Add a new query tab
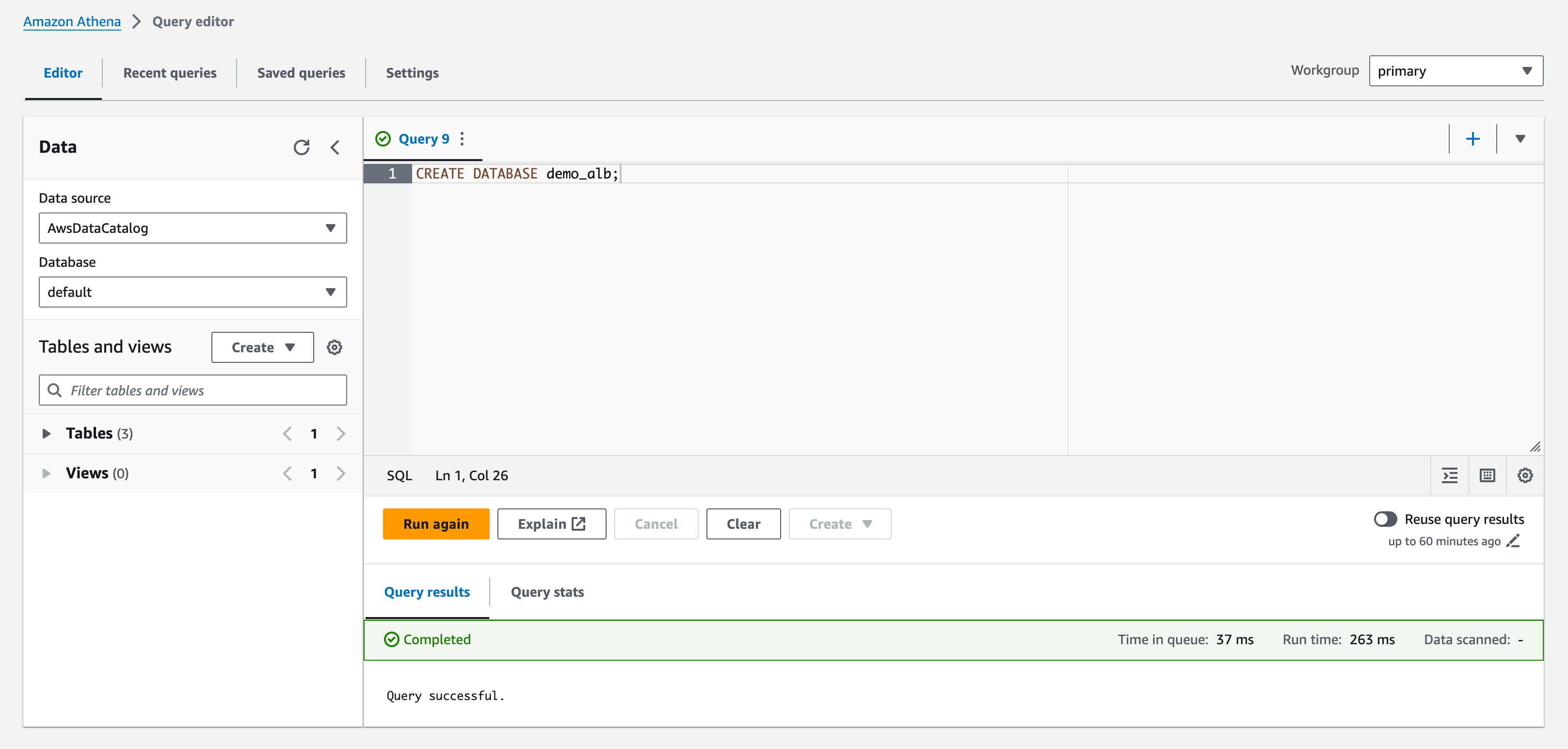Viewport: 1568px width, 749px height. [1472, 139]
